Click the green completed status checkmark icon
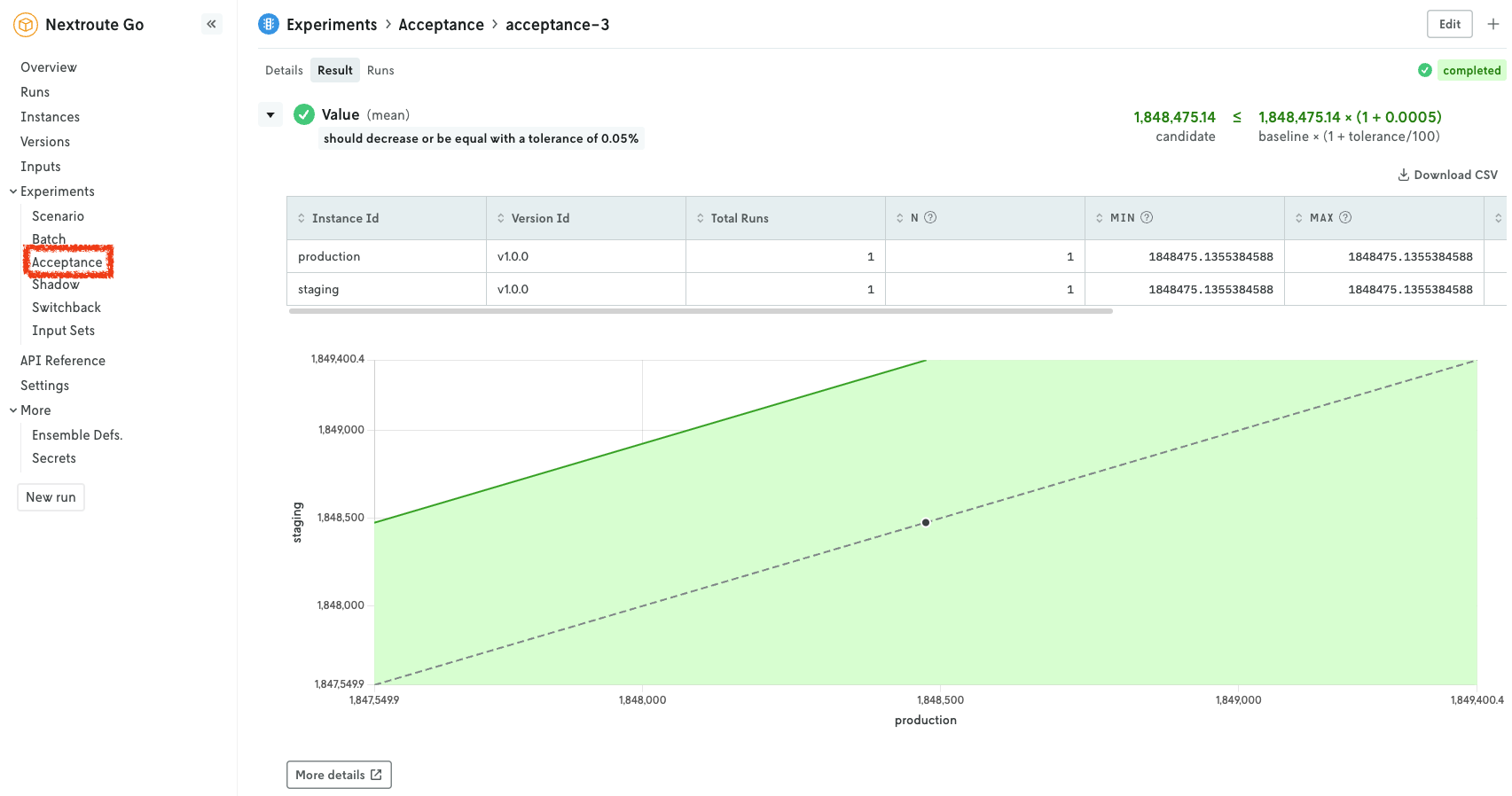The width and height of the screenshot is (1512, 796). coord(1425,70)
